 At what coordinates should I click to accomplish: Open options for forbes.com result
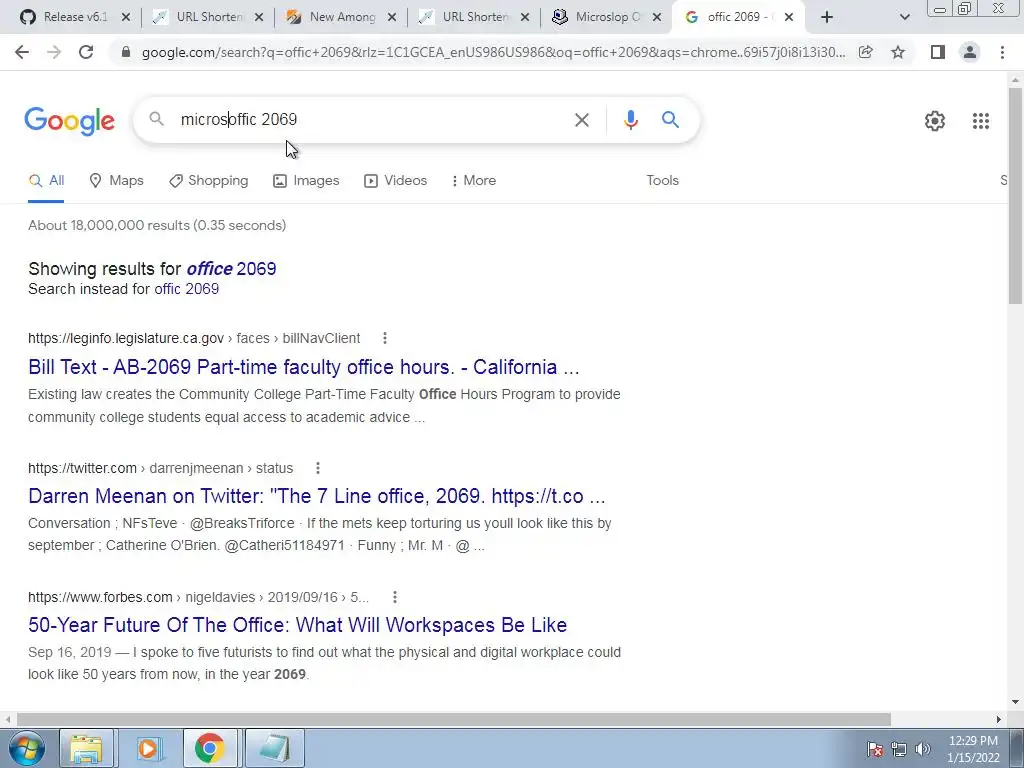click(x=394, y=597)
